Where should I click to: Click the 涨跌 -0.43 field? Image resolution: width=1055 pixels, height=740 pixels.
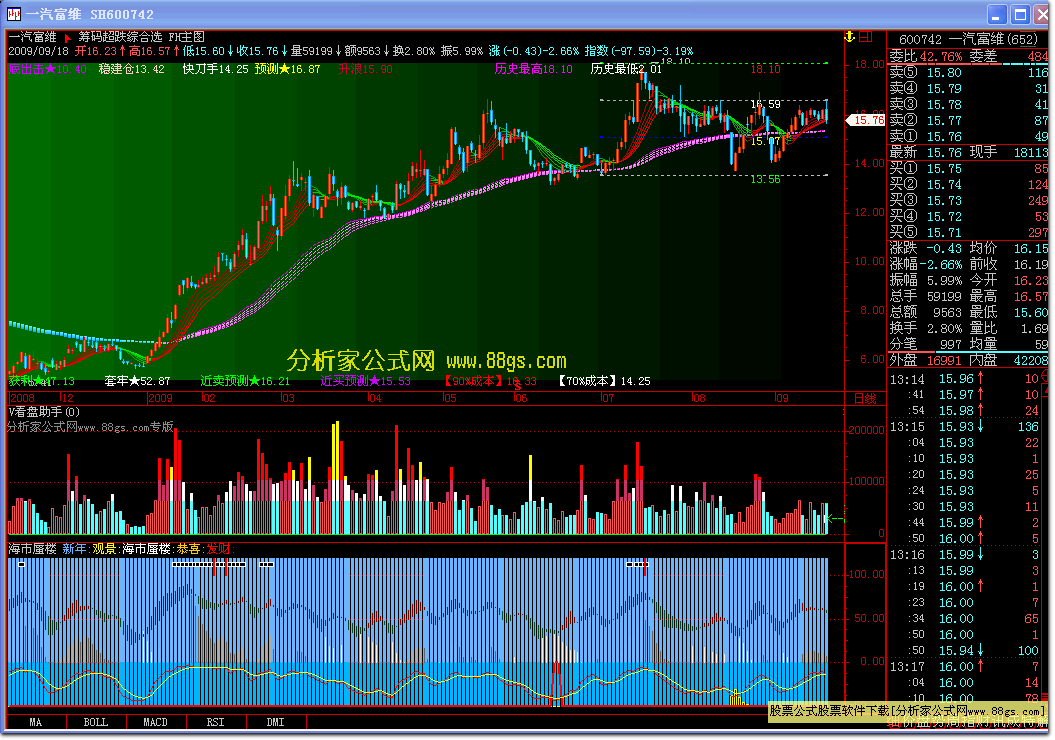[926, 248]
